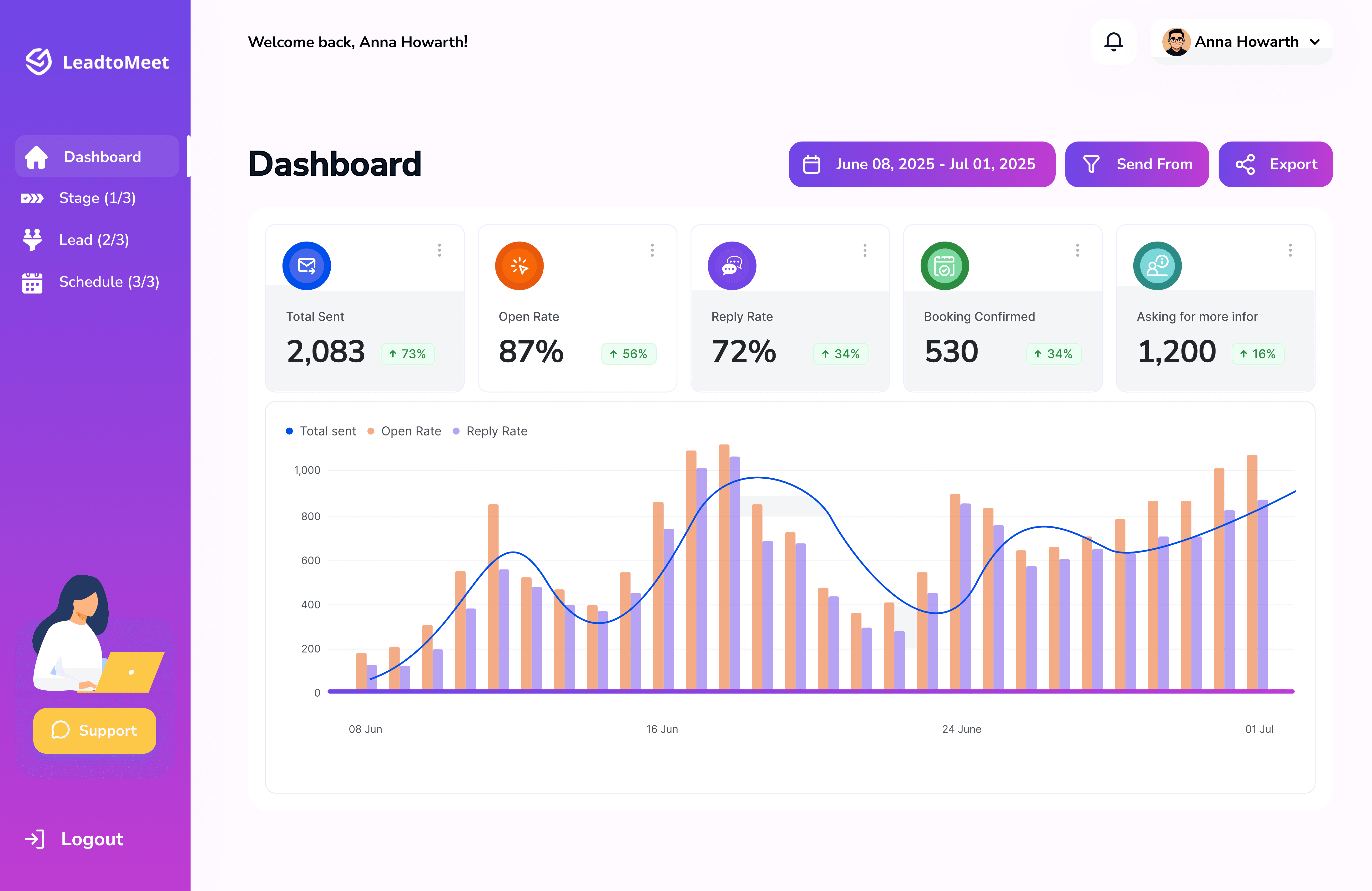Click the 87% Open Rate value
The height and width of the screenshot is (891, 1372).
[x=531, y=352]
